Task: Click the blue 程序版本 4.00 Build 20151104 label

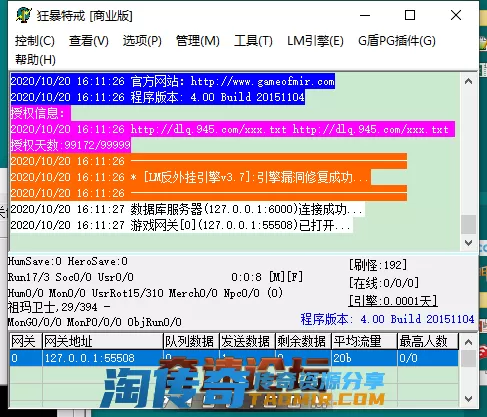Action: [387, 319]
